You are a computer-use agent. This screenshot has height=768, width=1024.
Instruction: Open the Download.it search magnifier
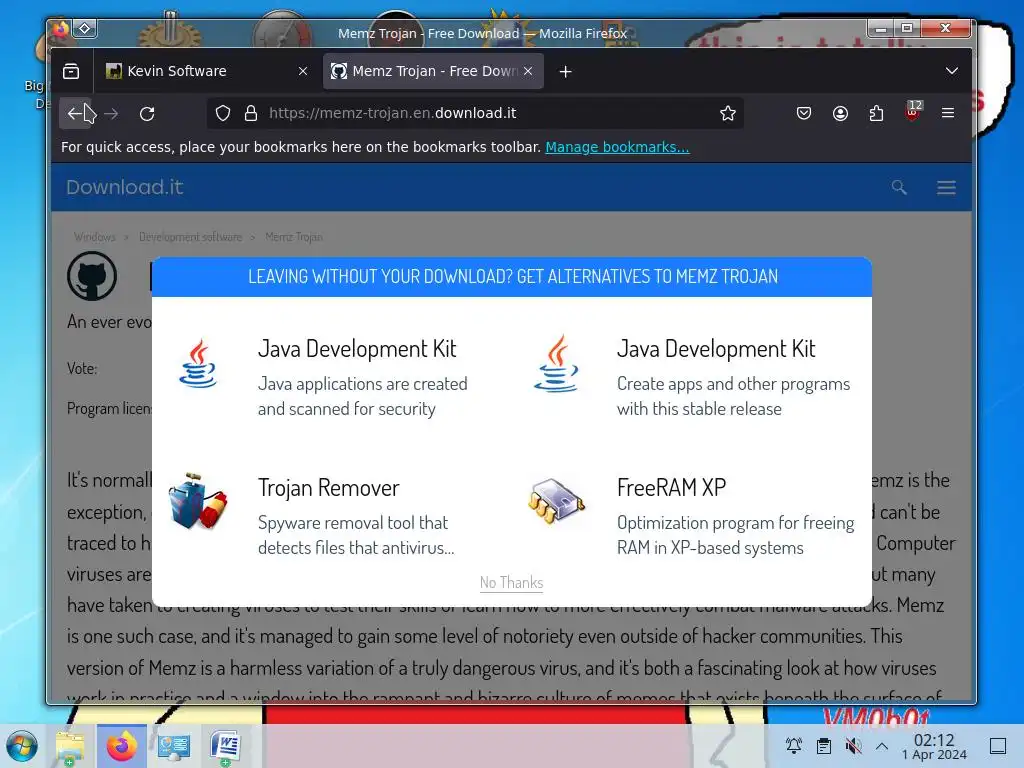(899, 188)
